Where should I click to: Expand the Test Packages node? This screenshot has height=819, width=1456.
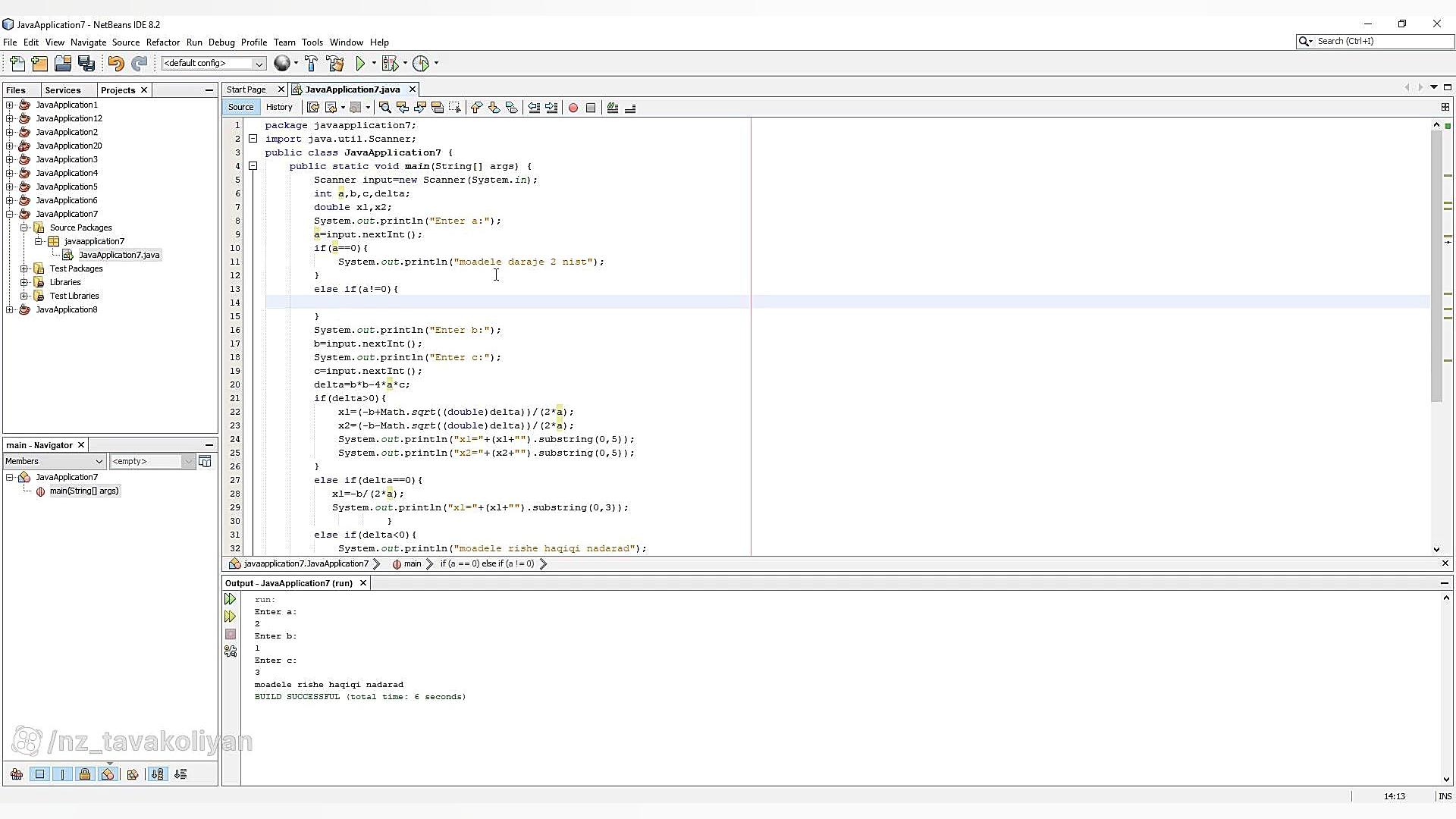click(24, 268)
